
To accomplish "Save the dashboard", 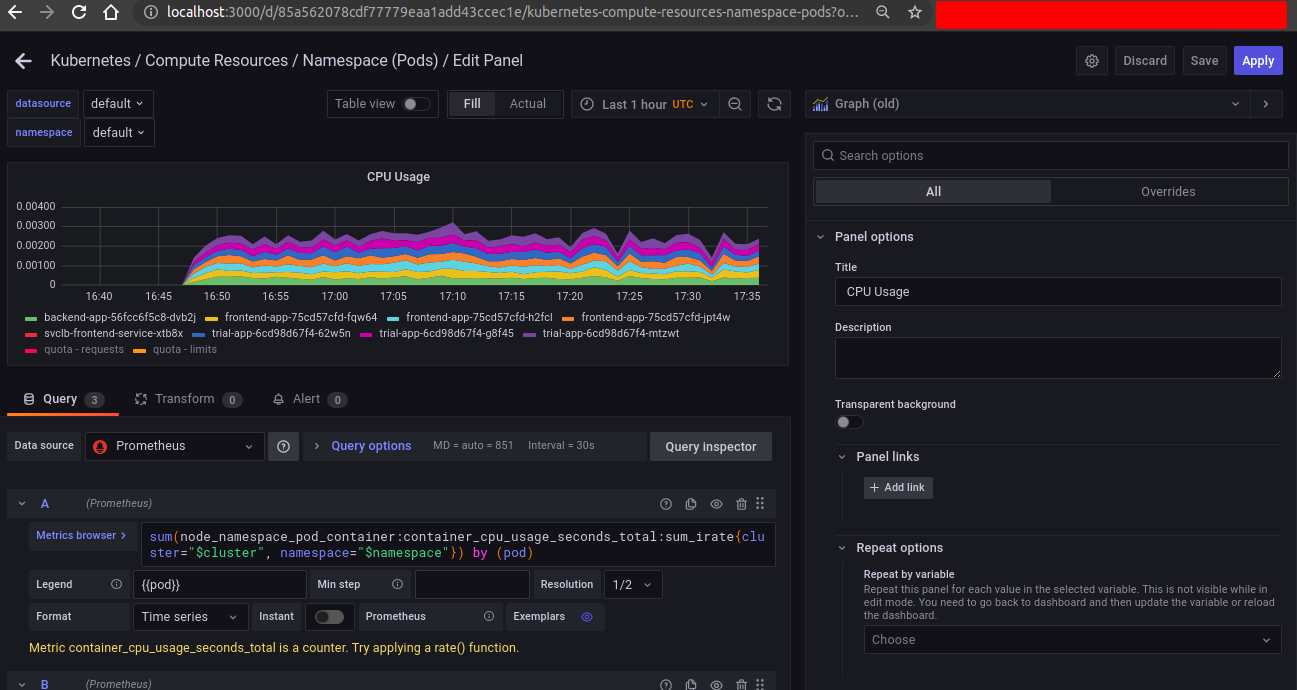I will (1204, 61).
